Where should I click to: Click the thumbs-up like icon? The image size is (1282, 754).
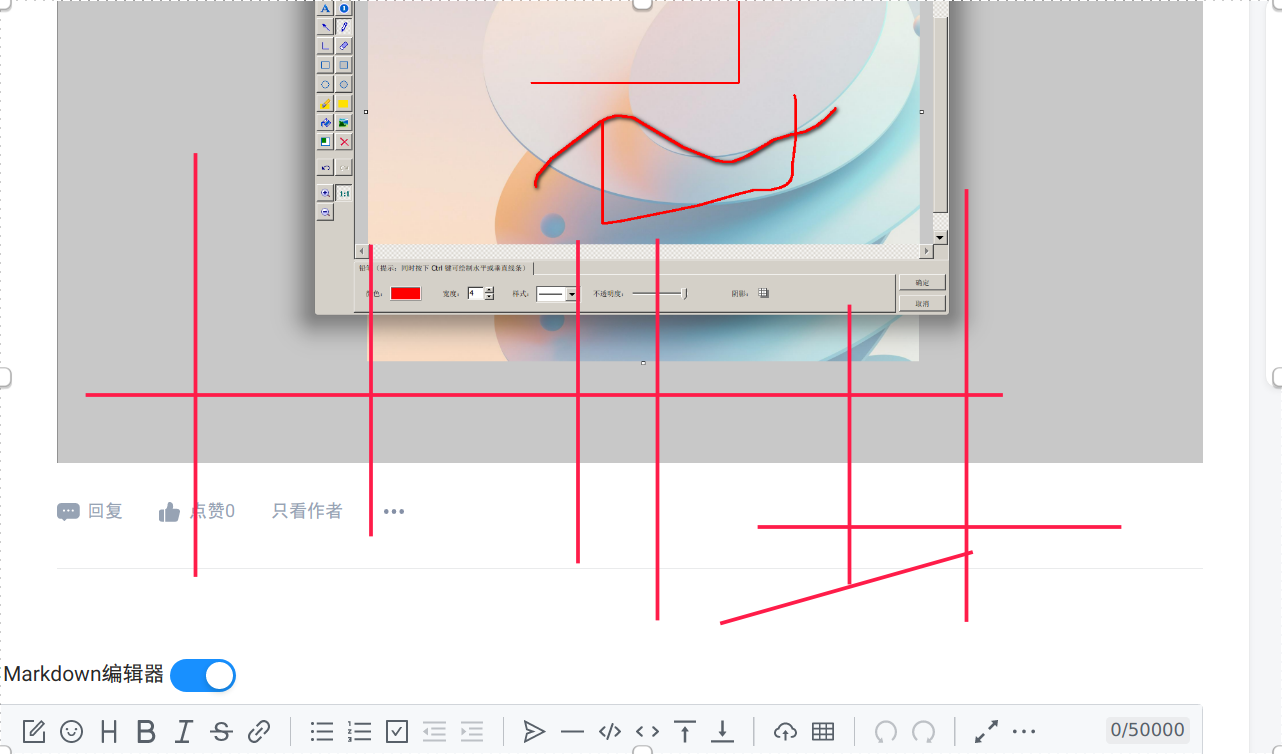[x=169, y=512]
